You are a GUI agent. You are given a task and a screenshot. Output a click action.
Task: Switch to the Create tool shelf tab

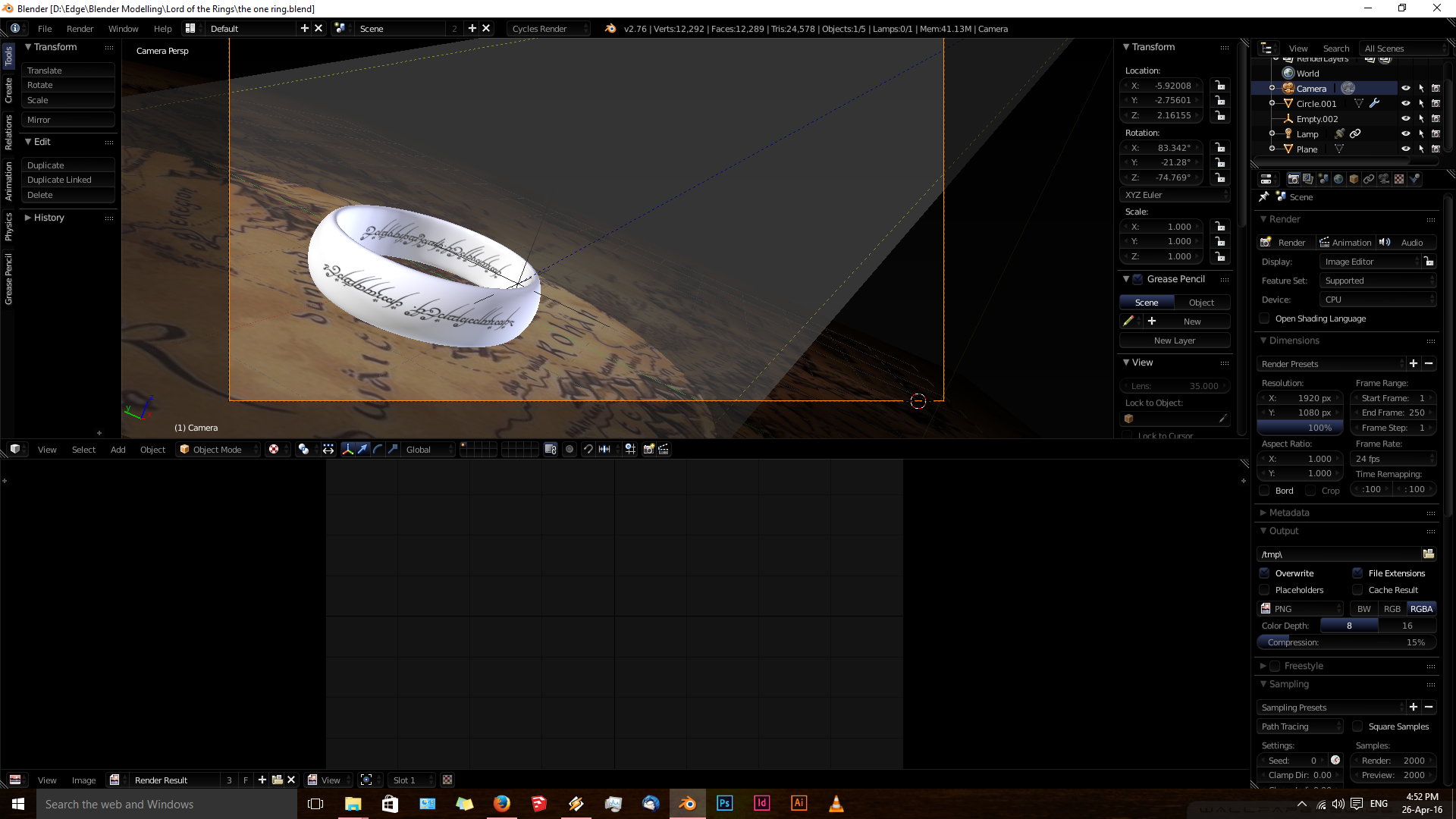[x=8, y=90]
